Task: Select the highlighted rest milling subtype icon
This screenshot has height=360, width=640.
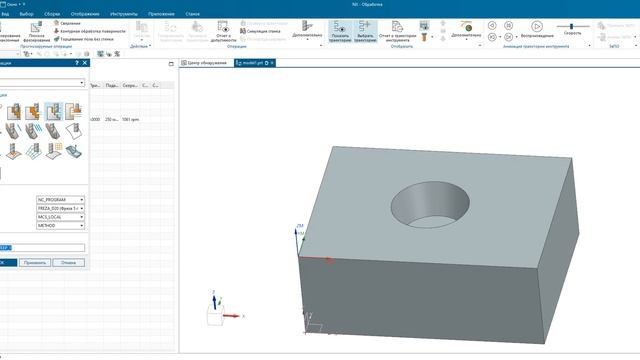Action: 53,111
